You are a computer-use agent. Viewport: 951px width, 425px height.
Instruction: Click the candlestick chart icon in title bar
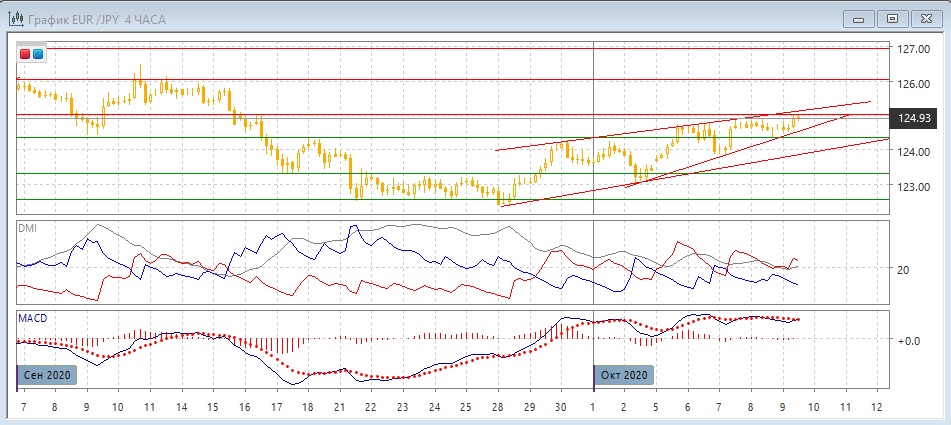[16, 17]
